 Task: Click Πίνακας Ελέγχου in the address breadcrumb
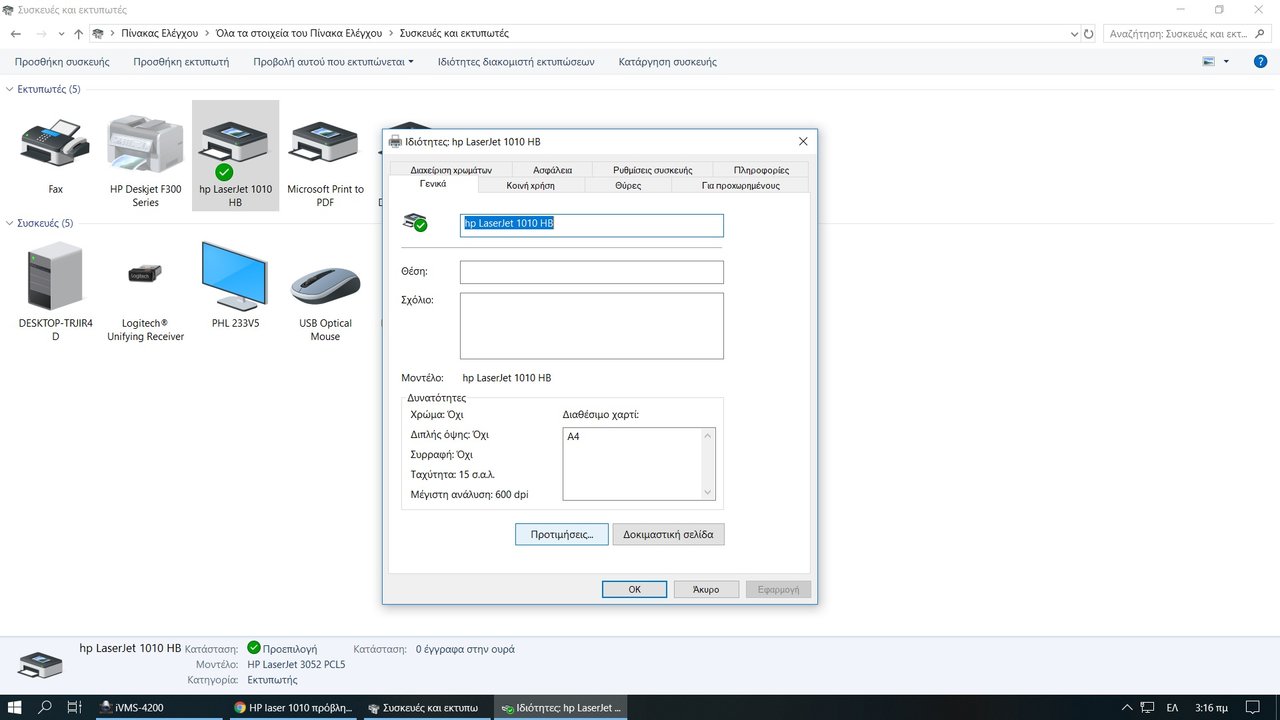[x=160, y=33]
